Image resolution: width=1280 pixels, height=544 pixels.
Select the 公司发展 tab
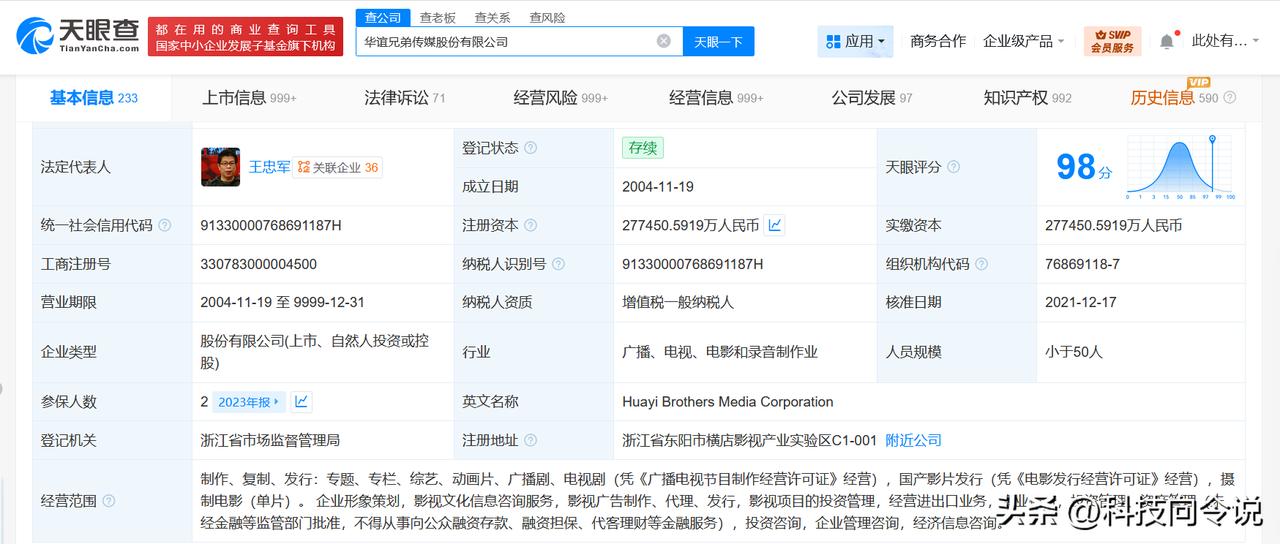click(x=872, y=97)
